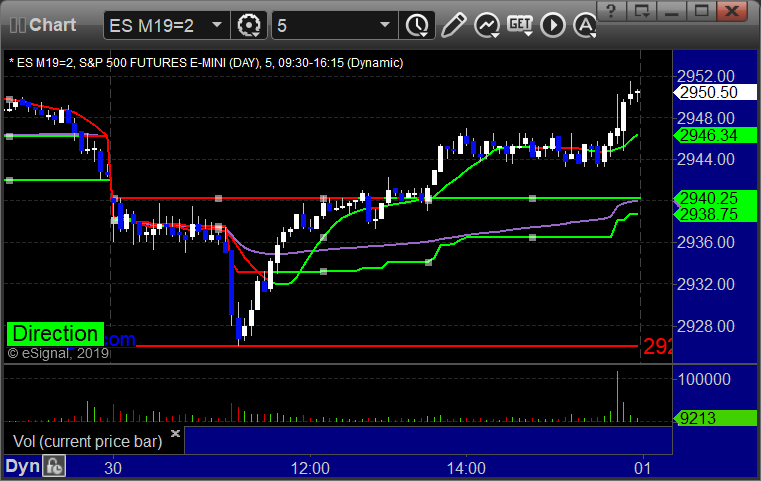Screen dimensions: 761x481
Task: Click the volume value marker 9213
Action: coord(715,418)
